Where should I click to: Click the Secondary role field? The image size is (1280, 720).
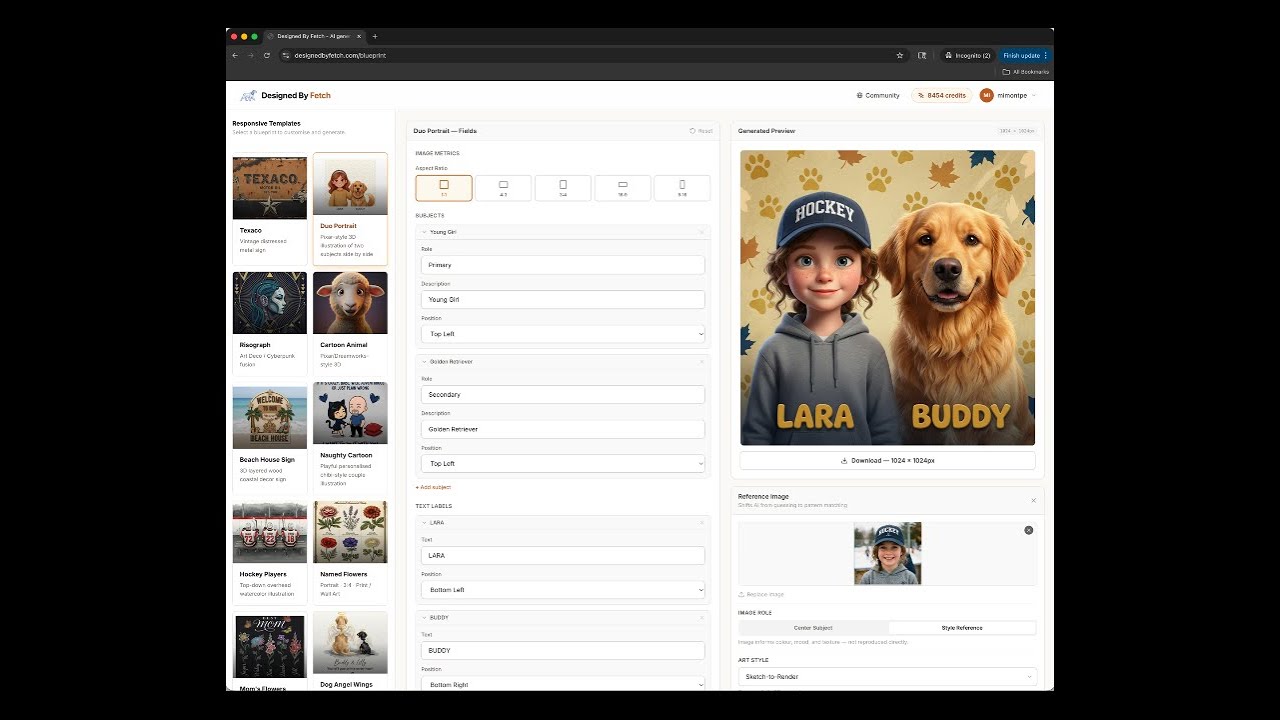click(563, 395)
